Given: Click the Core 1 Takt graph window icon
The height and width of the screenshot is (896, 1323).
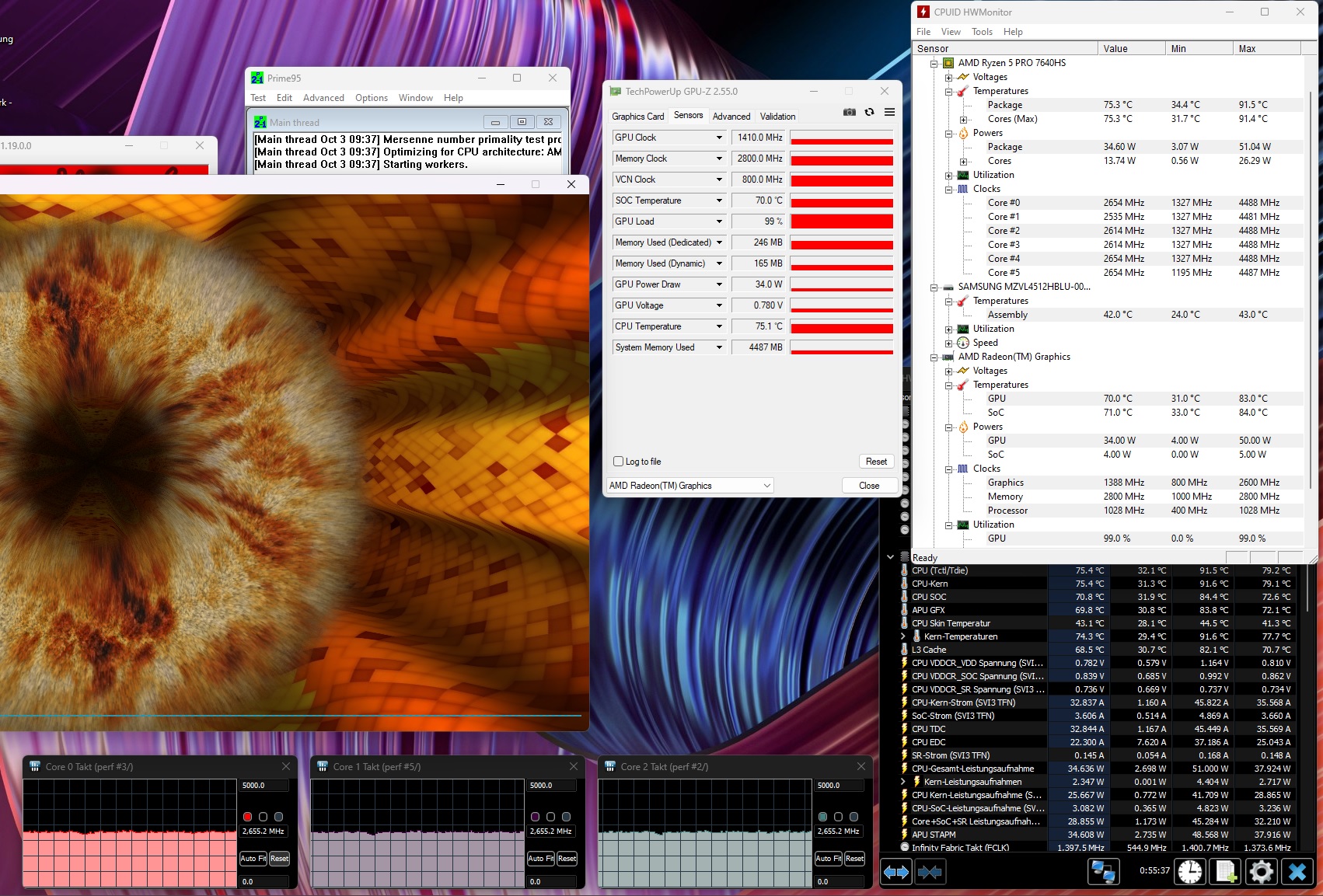Looking at the screenshot, I should (323, 766).
